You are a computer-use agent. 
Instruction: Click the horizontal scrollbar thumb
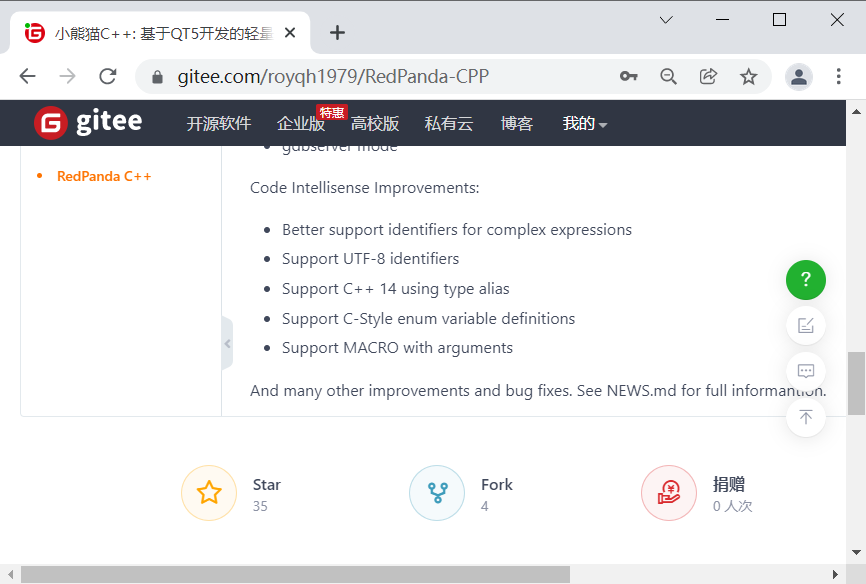click(295, 575)
